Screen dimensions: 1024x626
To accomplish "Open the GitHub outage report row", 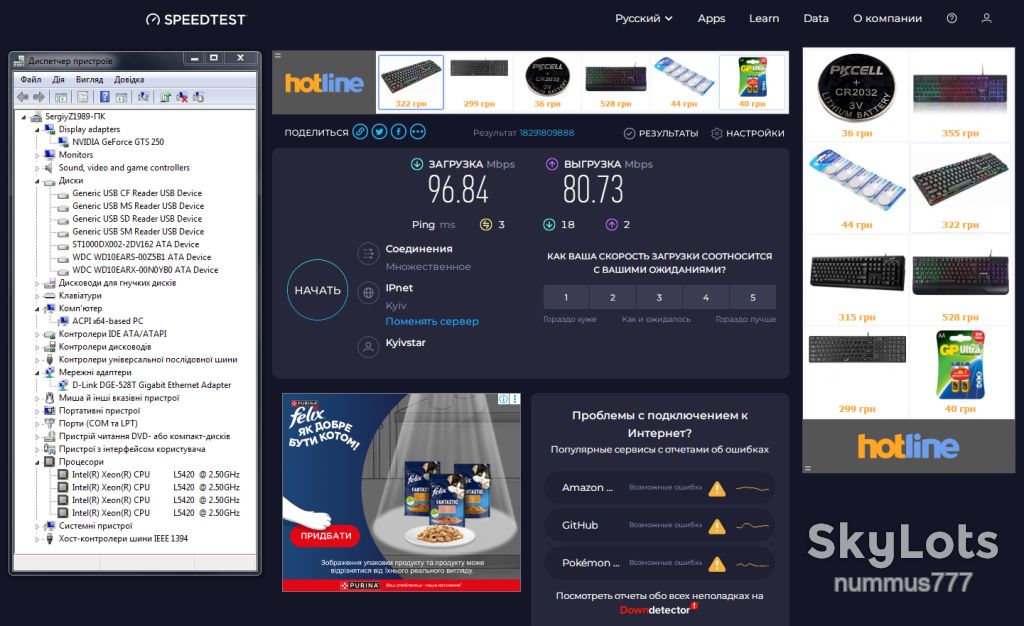I will click(660, 525).
